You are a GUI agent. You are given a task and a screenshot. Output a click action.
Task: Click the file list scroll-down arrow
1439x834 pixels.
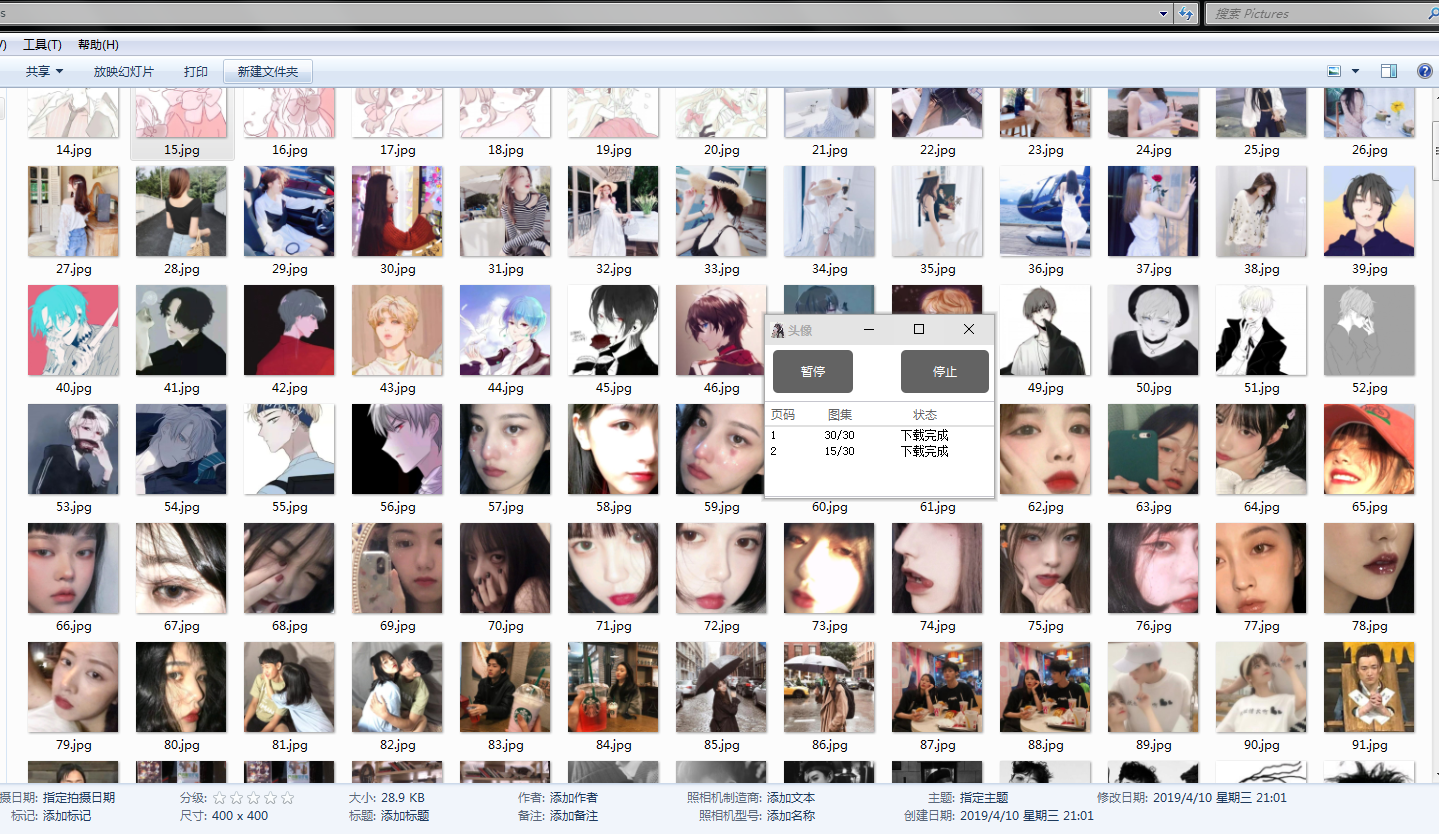[x=1435, y=775]
